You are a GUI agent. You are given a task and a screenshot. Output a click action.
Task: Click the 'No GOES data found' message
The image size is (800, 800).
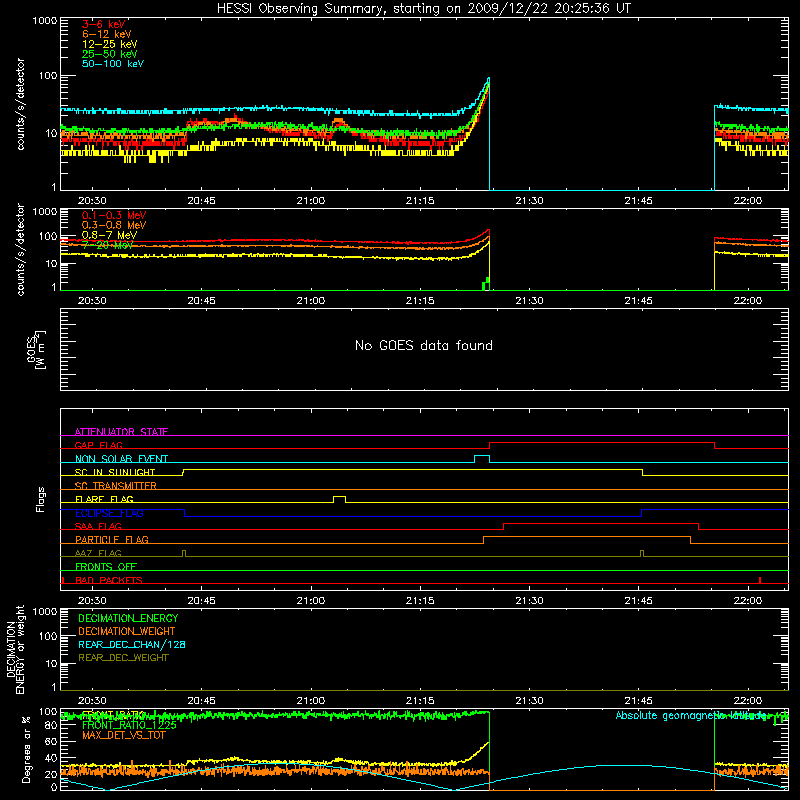(x=423, y=345)
